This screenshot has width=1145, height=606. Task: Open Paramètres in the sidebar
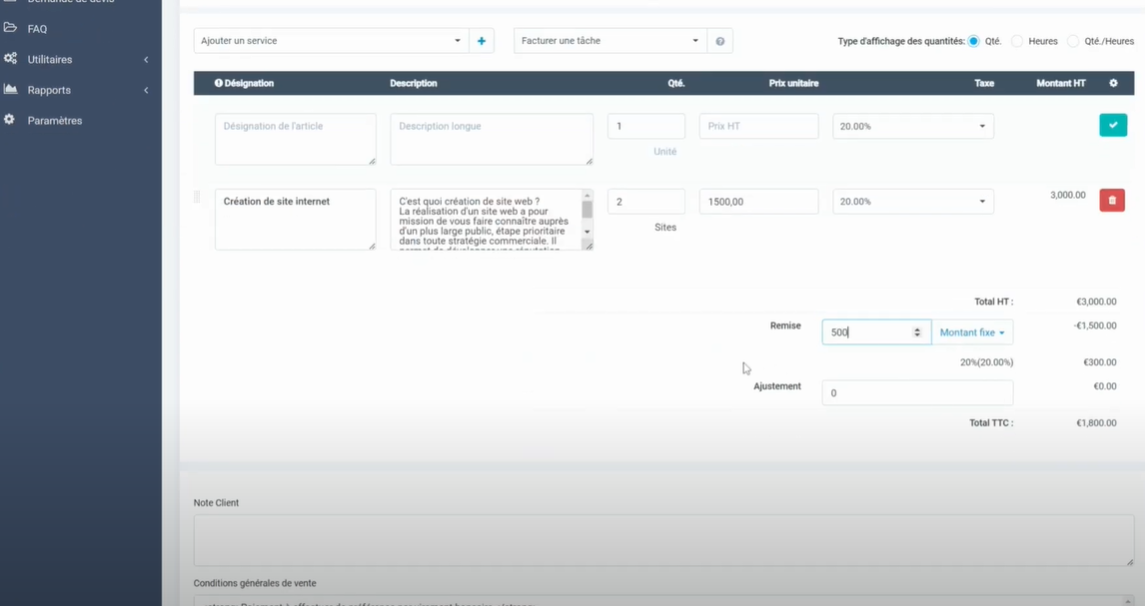(x=54, y=120)
